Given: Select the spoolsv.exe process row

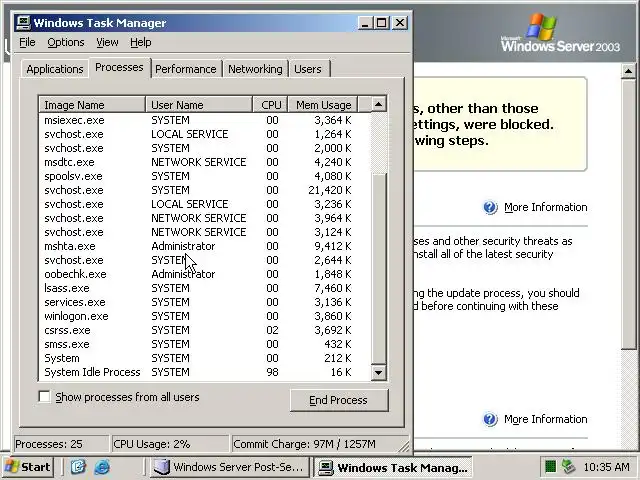Looking at the screenshot, I should [205, 176].
